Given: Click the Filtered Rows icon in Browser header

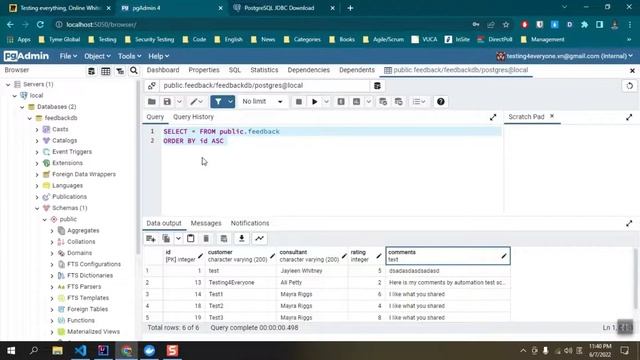Looking at the screenshot, I should [120, 71].
